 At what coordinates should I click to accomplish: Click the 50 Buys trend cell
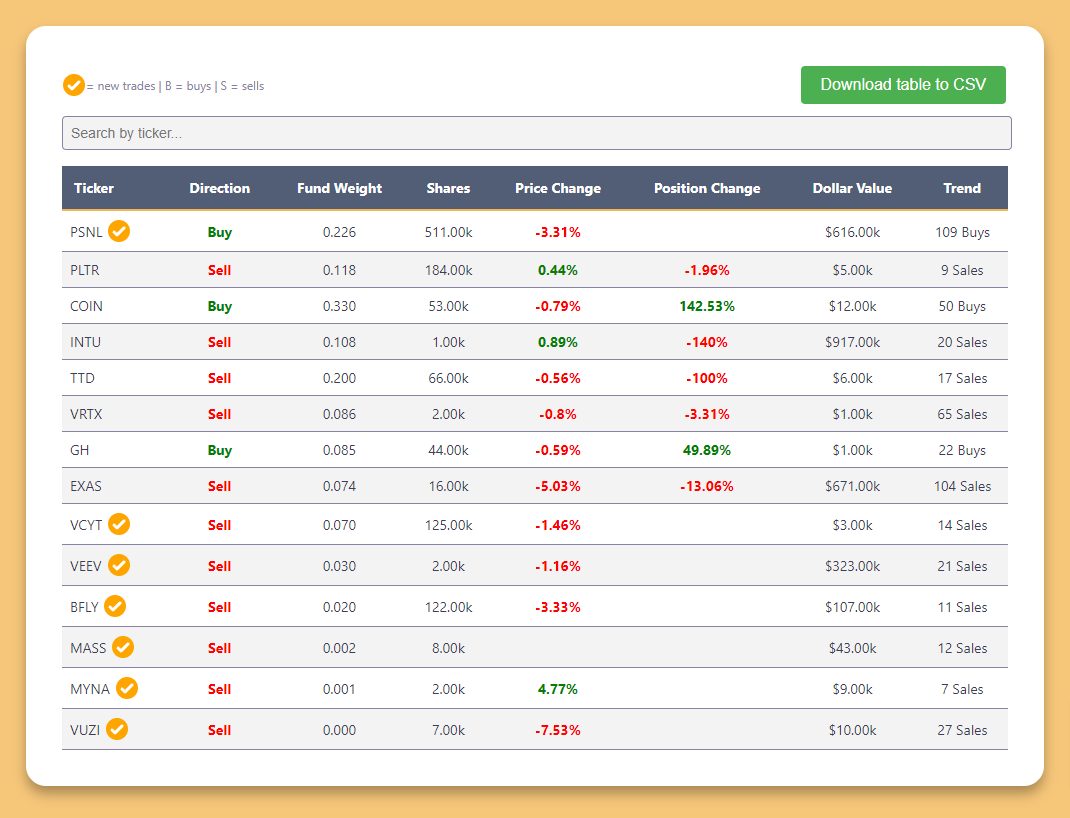pyautogui.click(x=962, y=306)
